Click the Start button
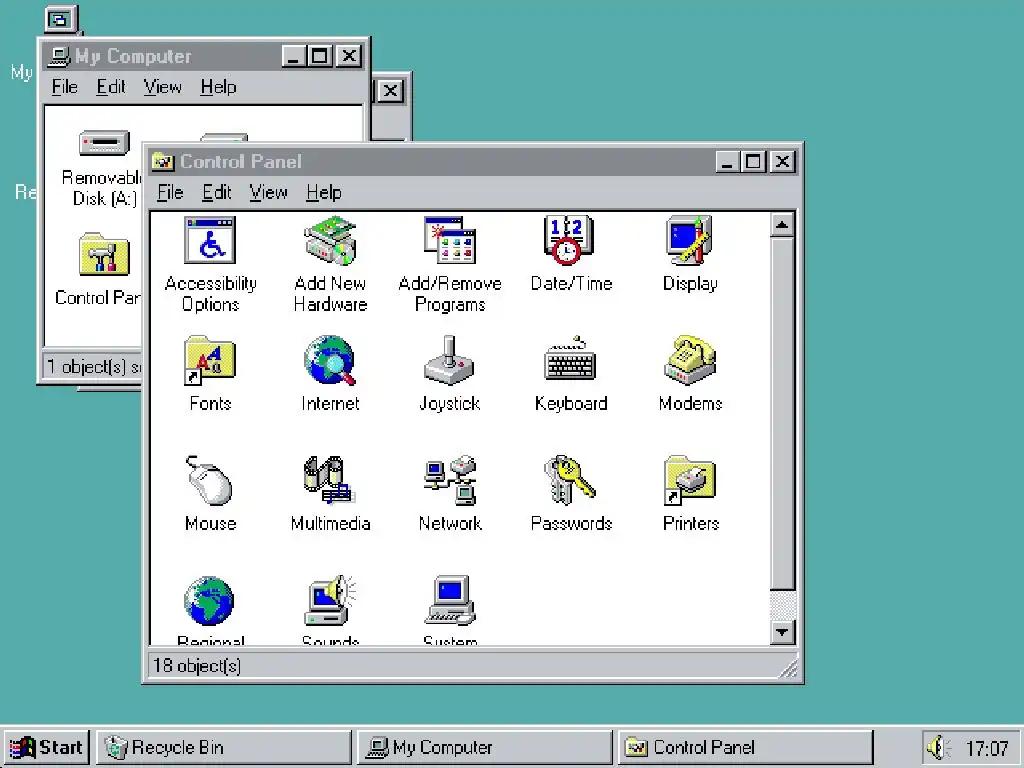The width and height of the screenshot is (1024, 768). coord(46,747)
